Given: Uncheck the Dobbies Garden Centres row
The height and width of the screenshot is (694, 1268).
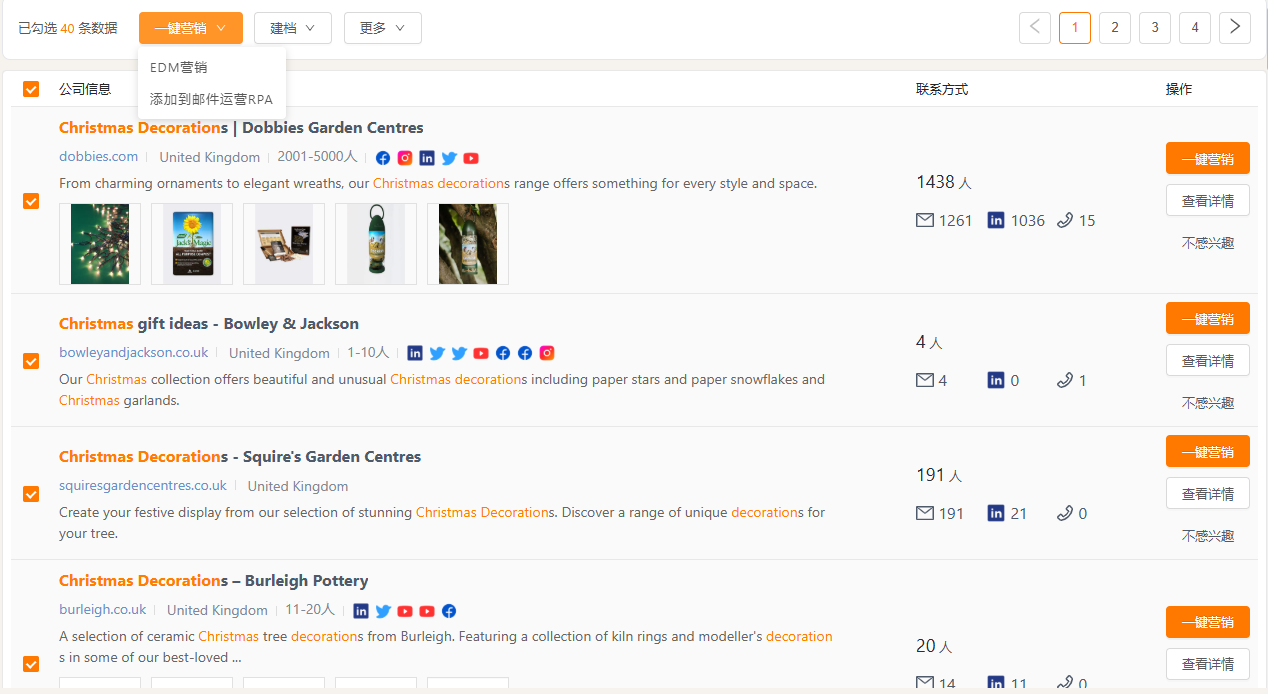Looking at the screenshot, I should [31, 201].
